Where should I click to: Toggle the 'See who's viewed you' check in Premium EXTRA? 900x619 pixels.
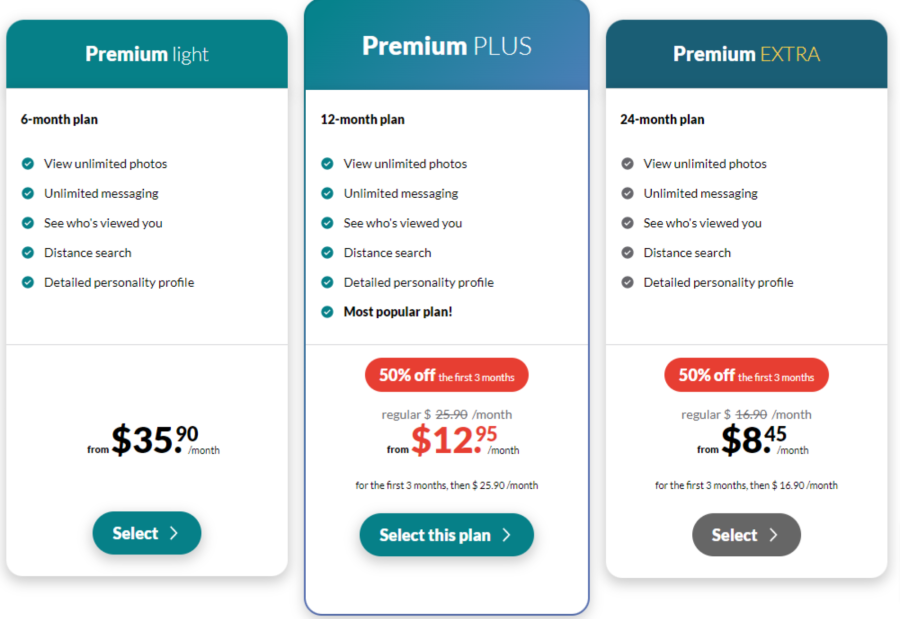[x=627, y=223]
